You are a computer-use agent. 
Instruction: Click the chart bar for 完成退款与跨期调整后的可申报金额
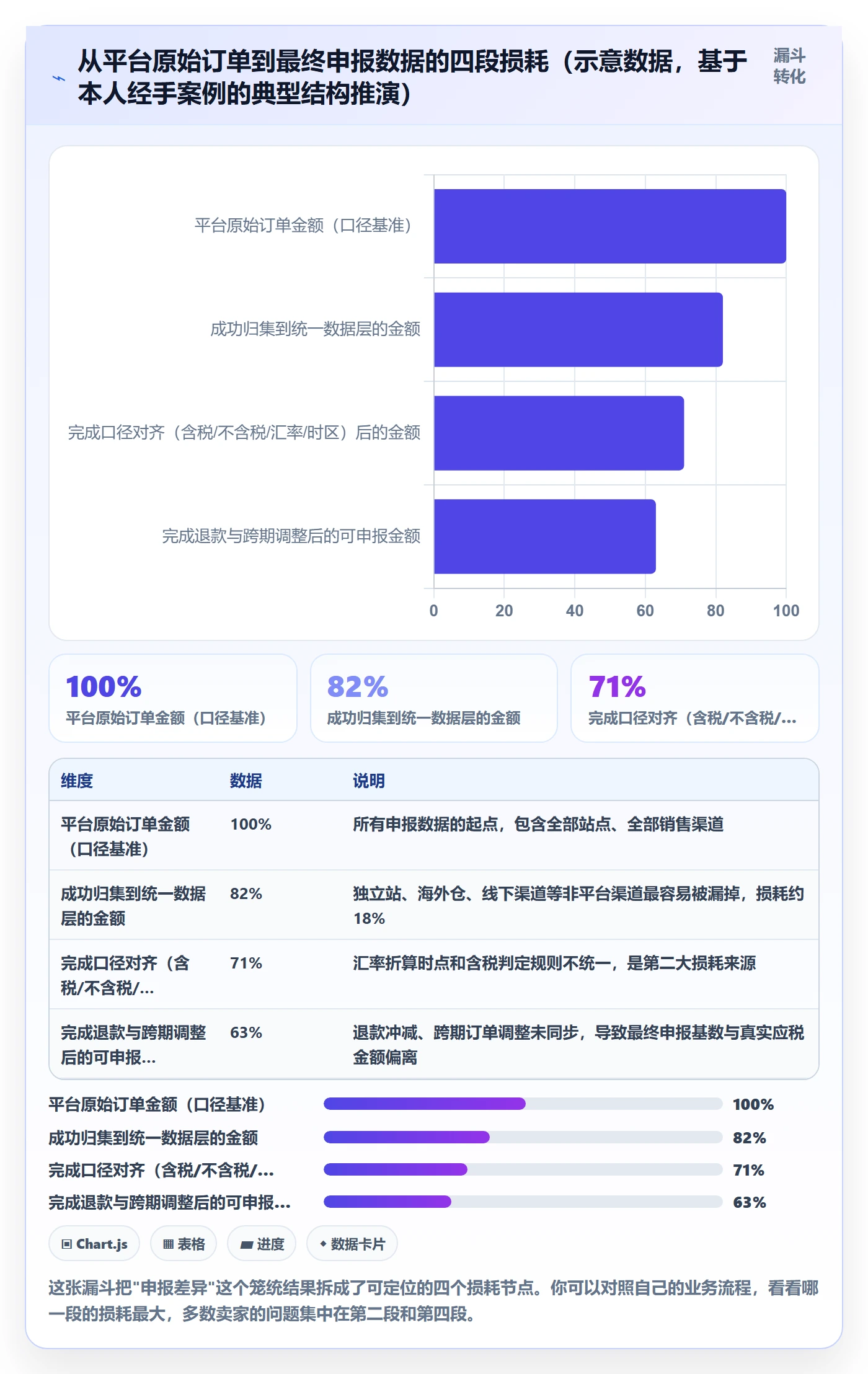pyautogui.click(x=545, y=536)
